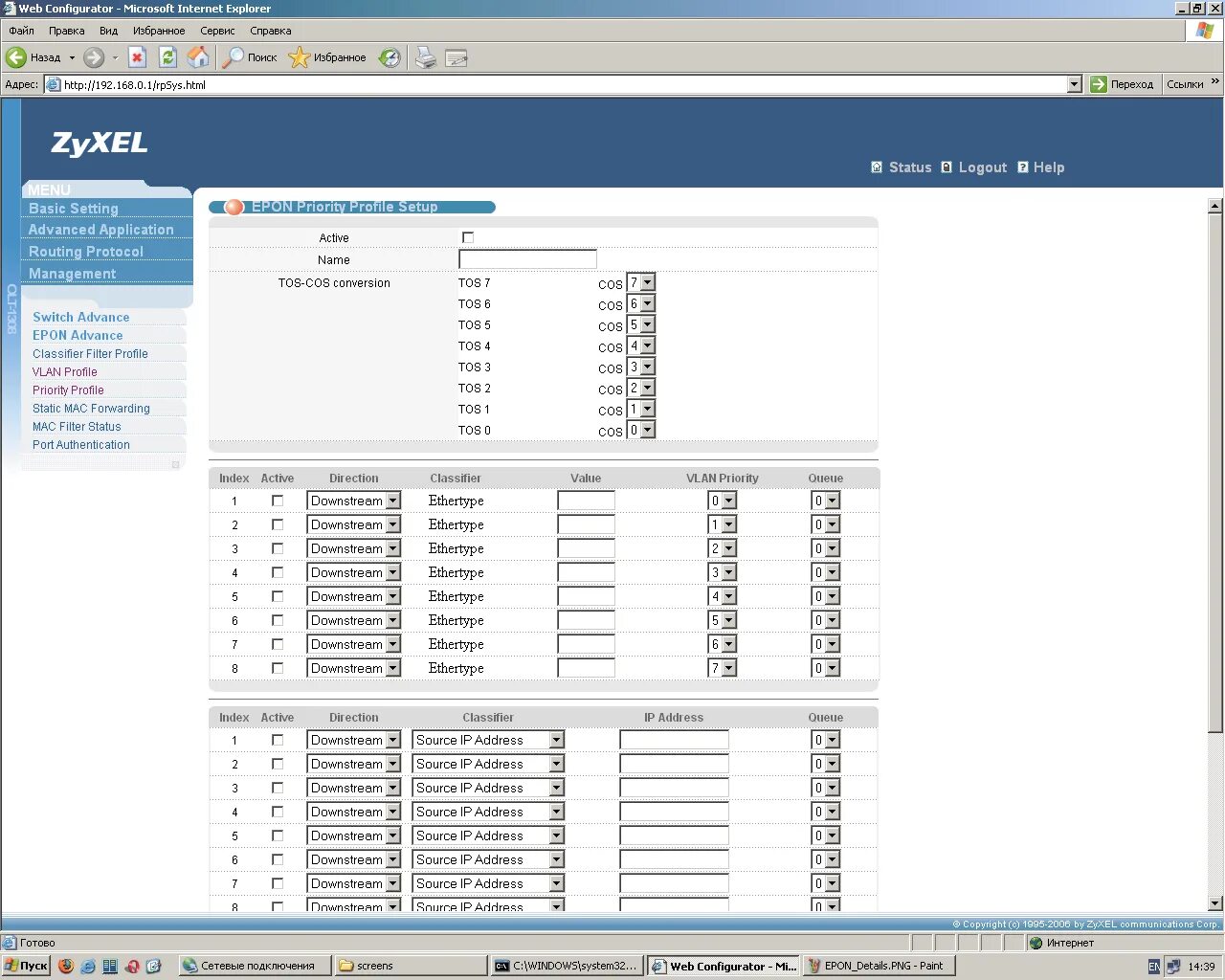Open the TOS 4 COS dropdown
Image resolution: width=1225 pixels, height=980 pixels.
(641, 345)
